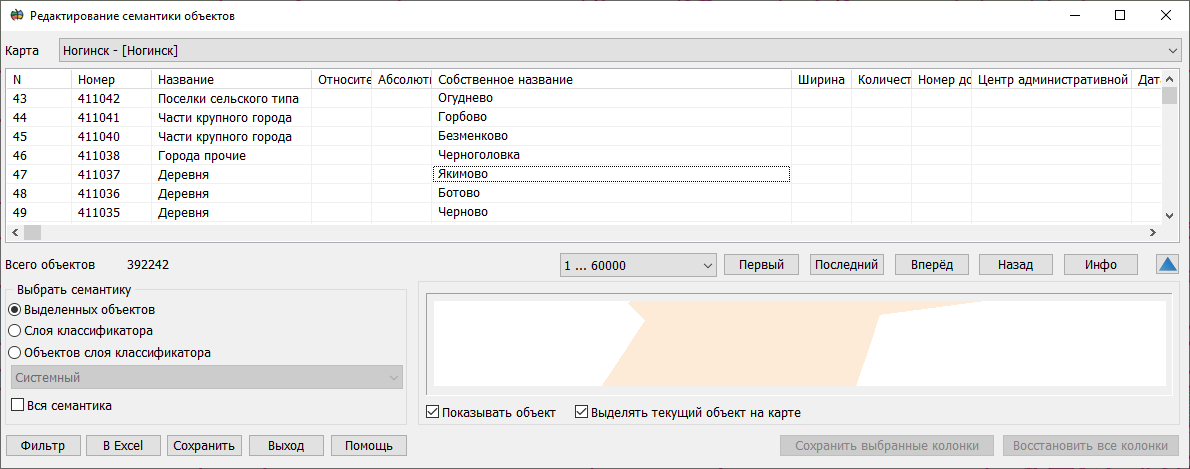1190x469 pixels.
Task: Click the 'Количест' column header
Action: click(881, 80)
